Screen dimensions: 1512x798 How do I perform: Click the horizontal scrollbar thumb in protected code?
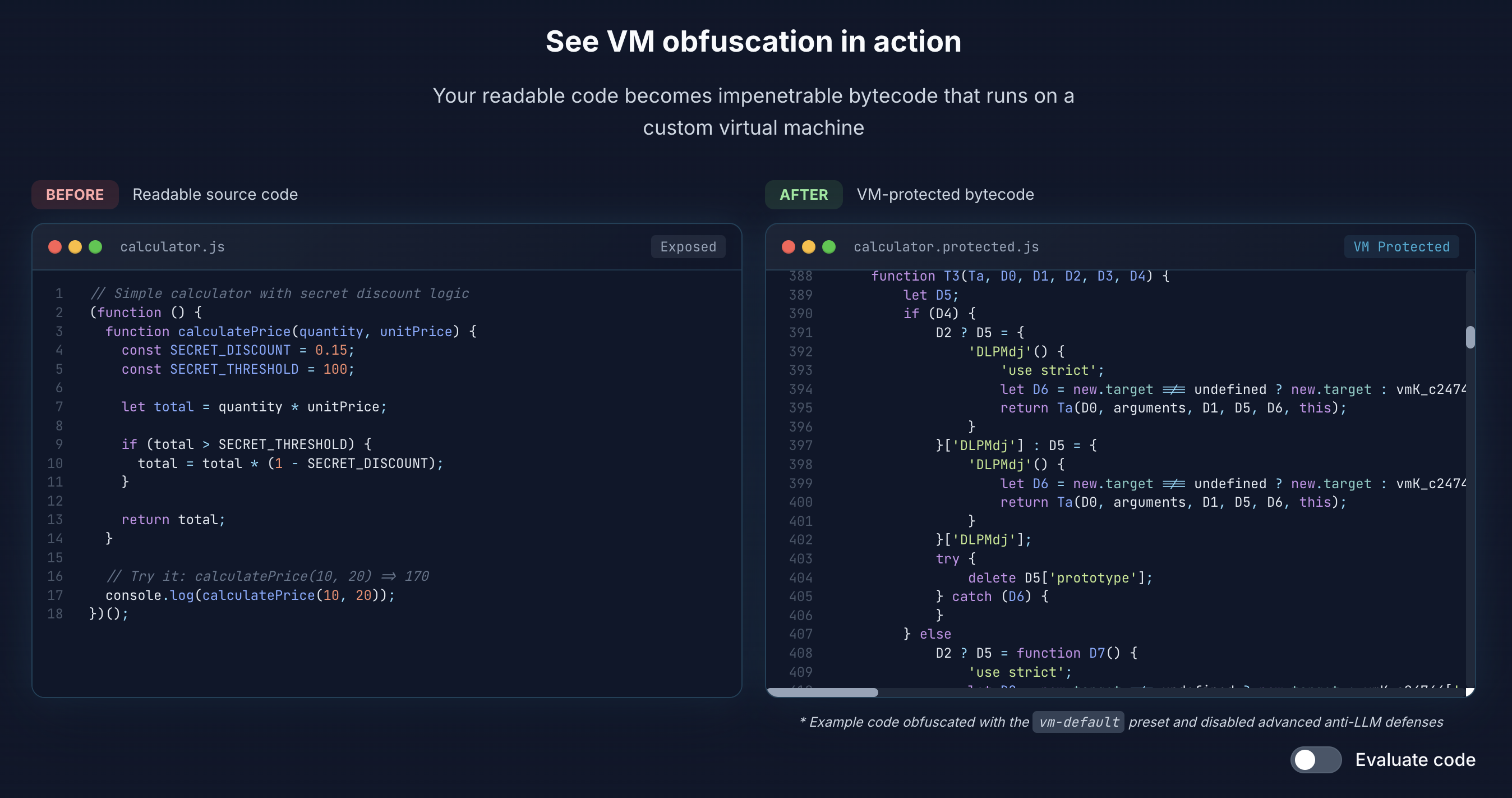click(822, 692)
